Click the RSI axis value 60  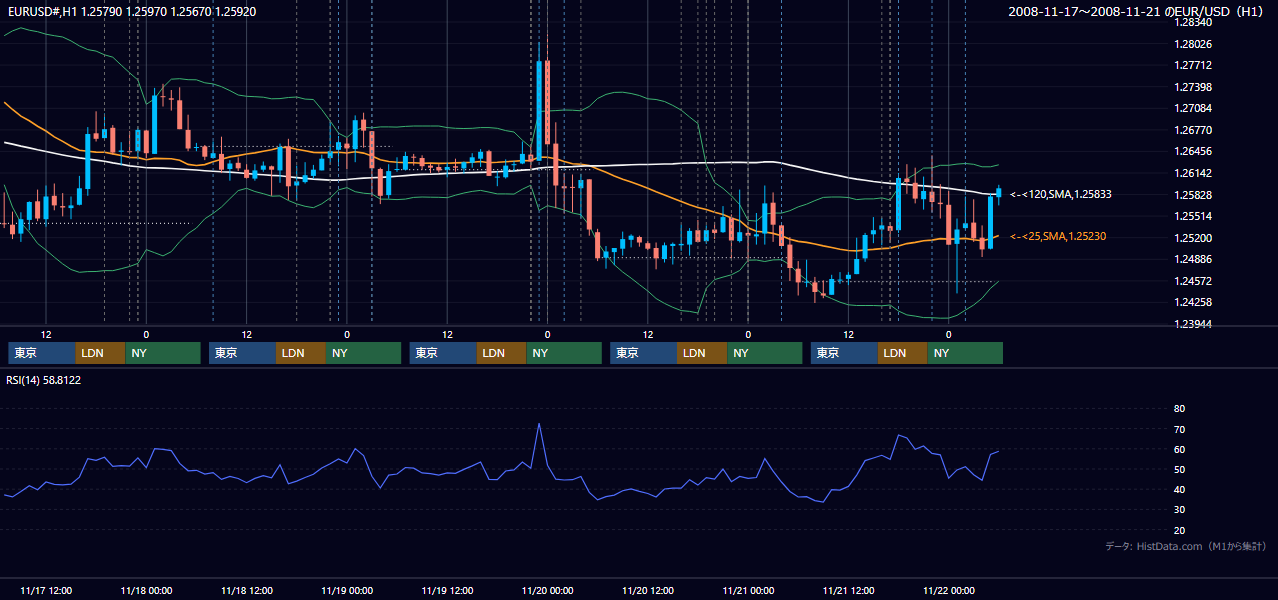(1179, 450)
